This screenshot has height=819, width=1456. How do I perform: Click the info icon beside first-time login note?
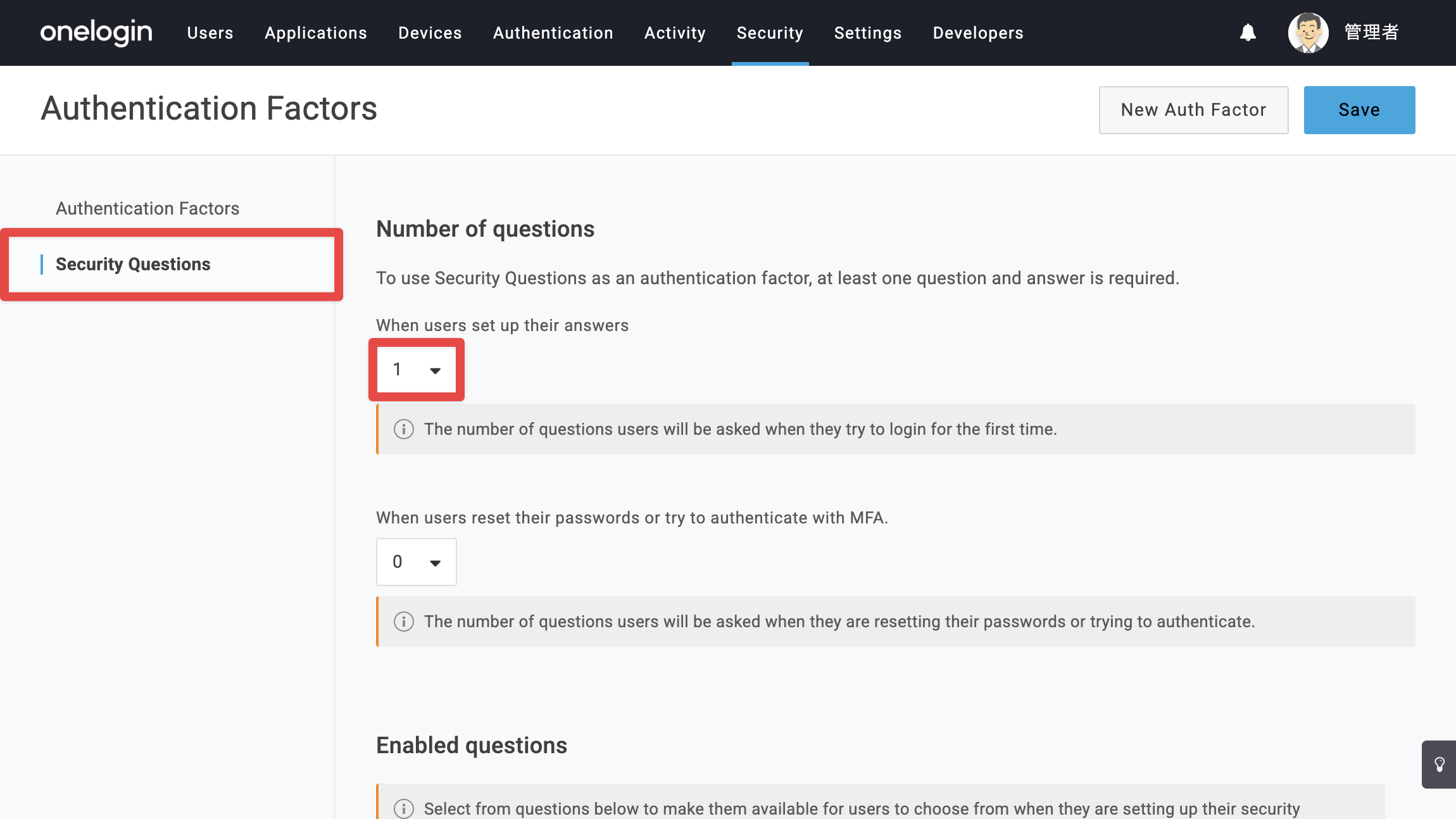point(404,429)
